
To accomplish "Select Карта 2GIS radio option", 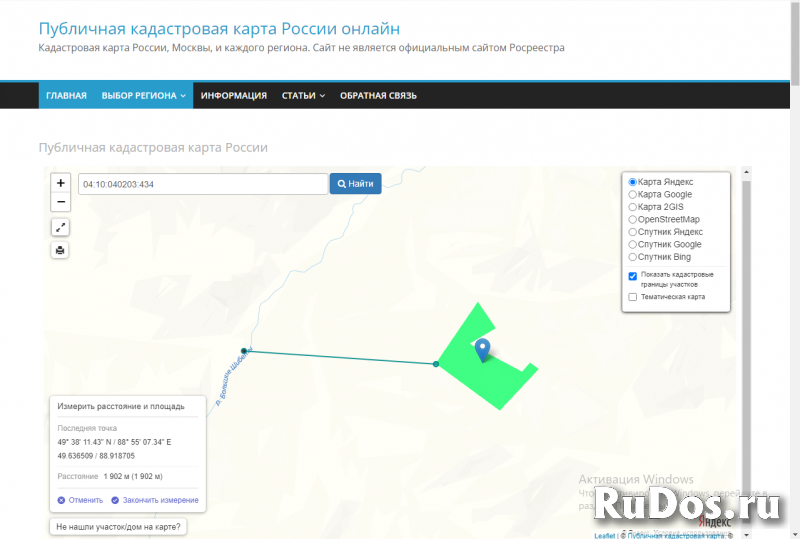I will click(633, 207).
